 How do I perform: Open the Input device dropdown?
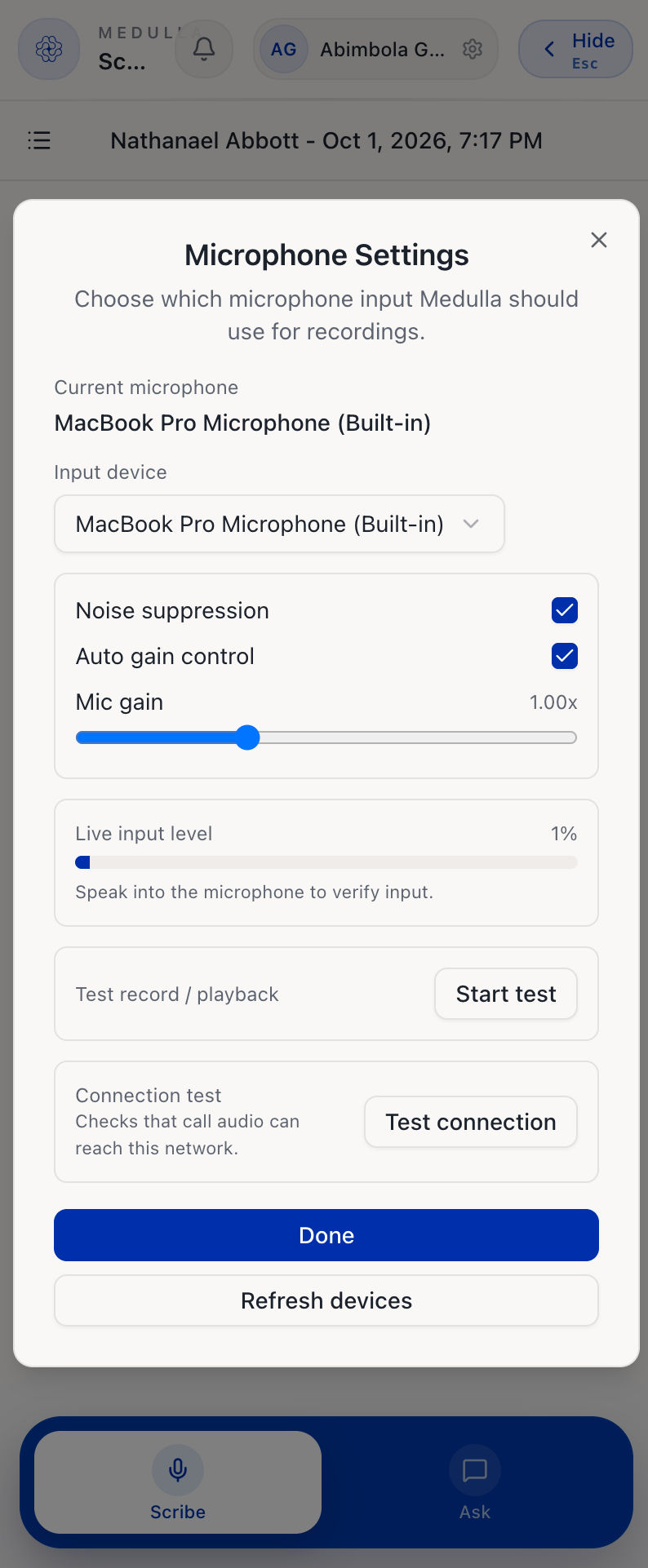tap(279, 524)
